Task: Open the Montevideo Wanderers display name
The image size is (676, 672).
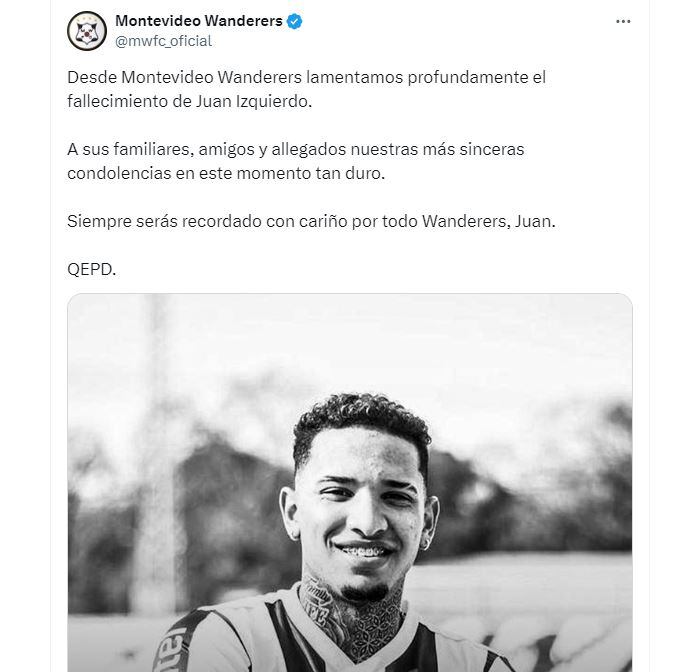Action: (199, 21)
